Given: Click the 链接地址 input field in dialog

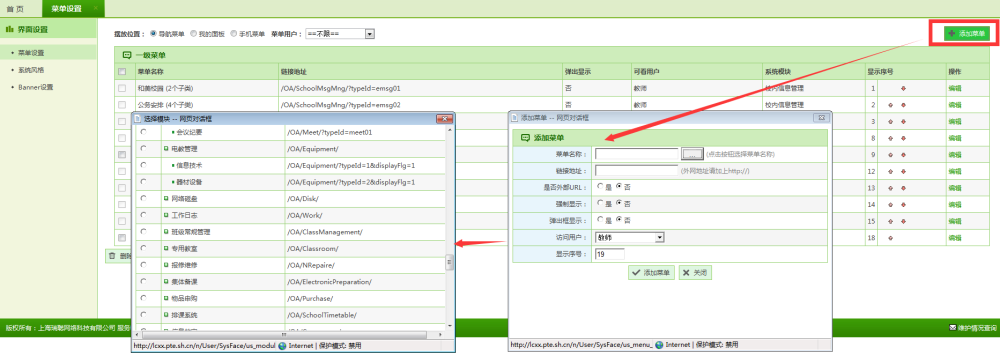Looking at the screenshot, I should click(x=636, y=170).
